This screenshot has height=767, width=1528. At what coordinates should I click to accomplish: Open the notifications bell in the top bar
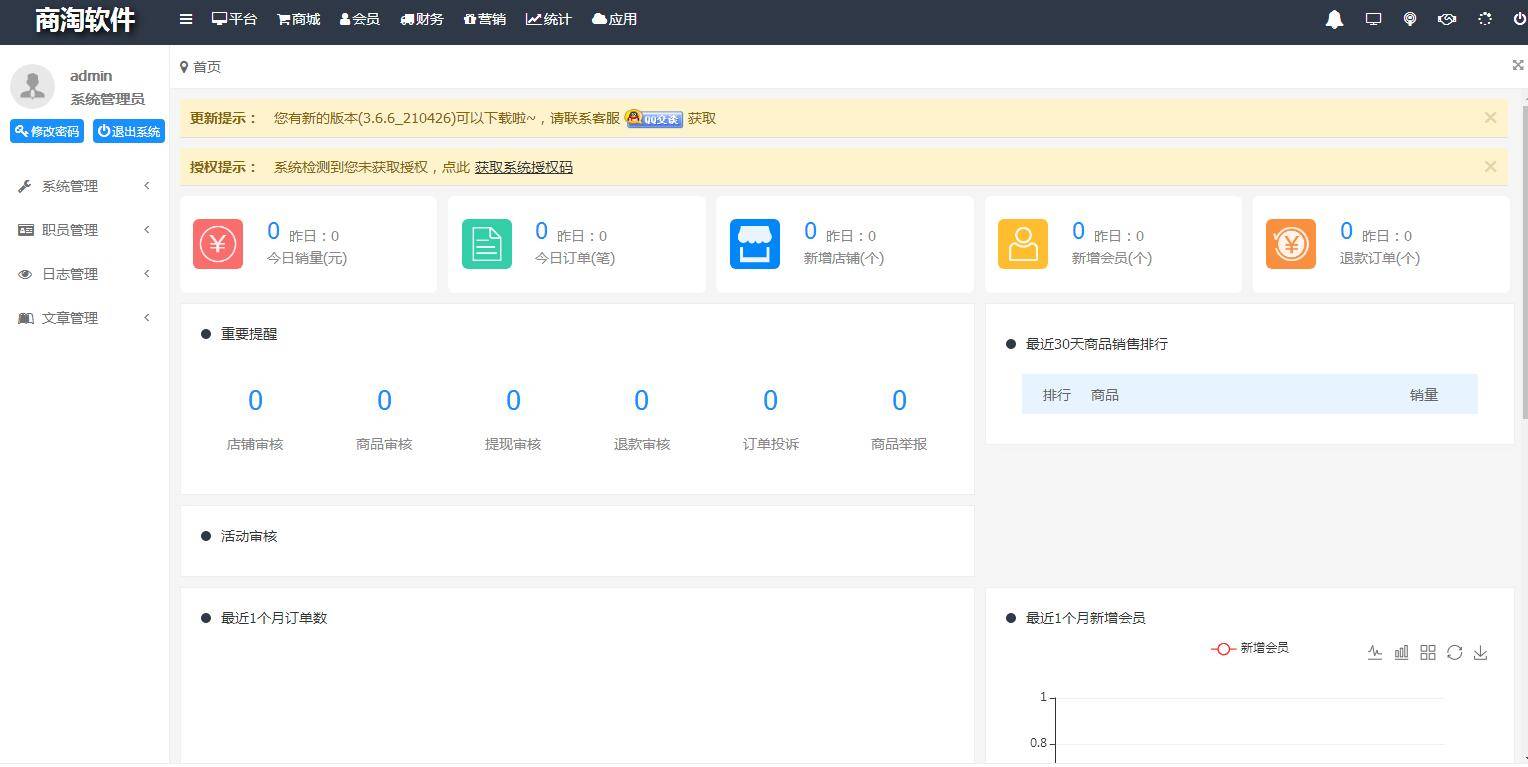1334,18
